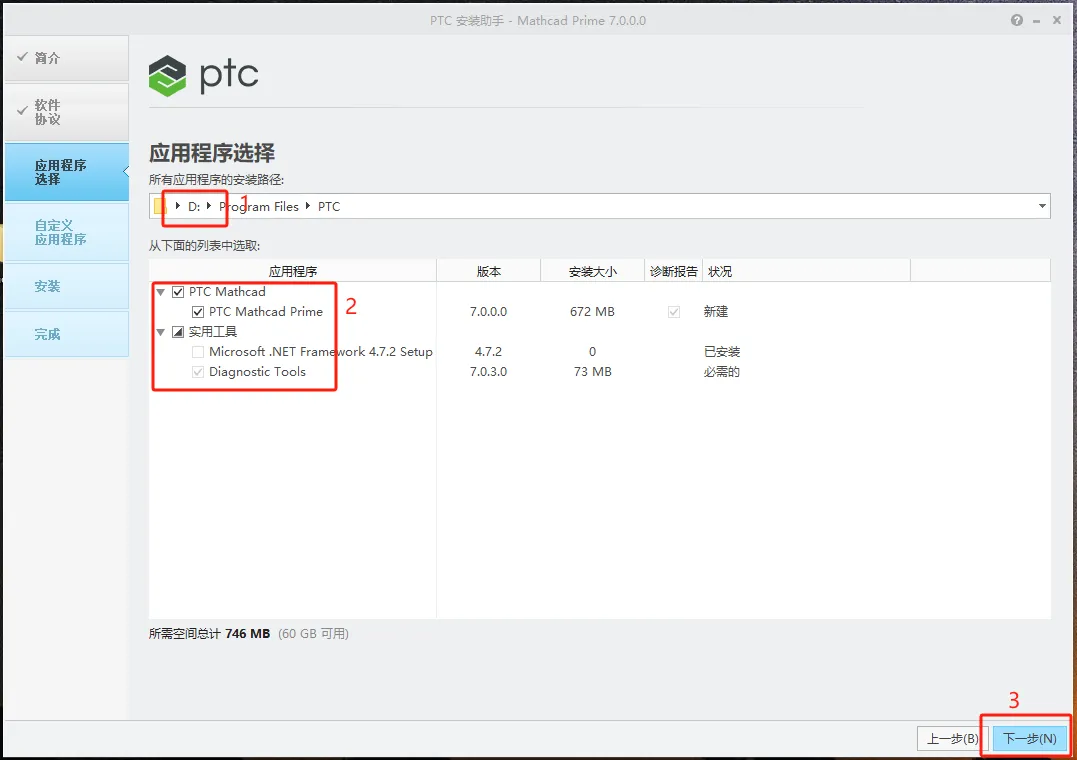Minimize the installer window
The width and height of the screenshot is (1077, 760).
tap(1036, 21)
